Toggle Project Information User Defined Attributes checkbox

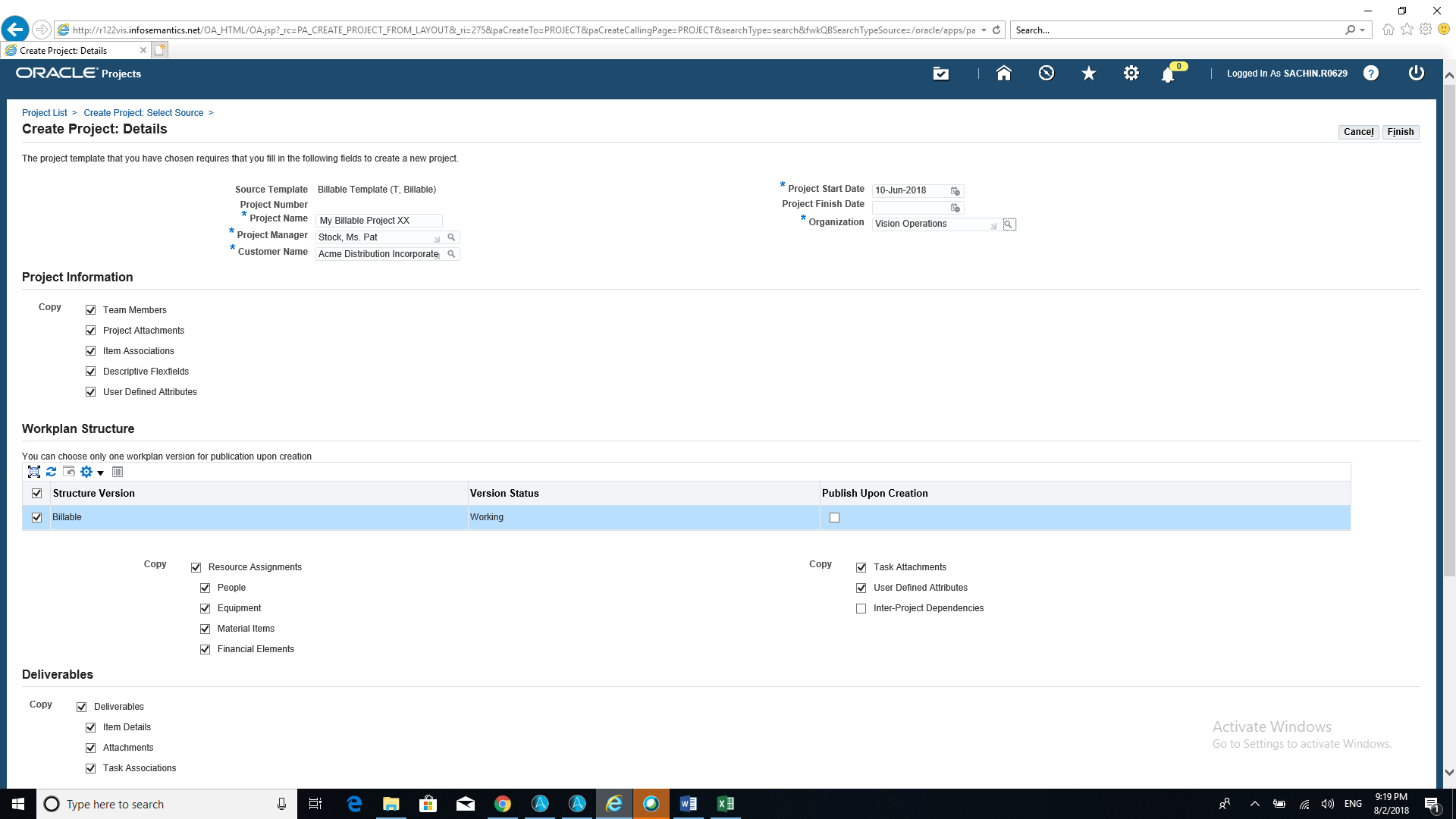coord(91,392)
